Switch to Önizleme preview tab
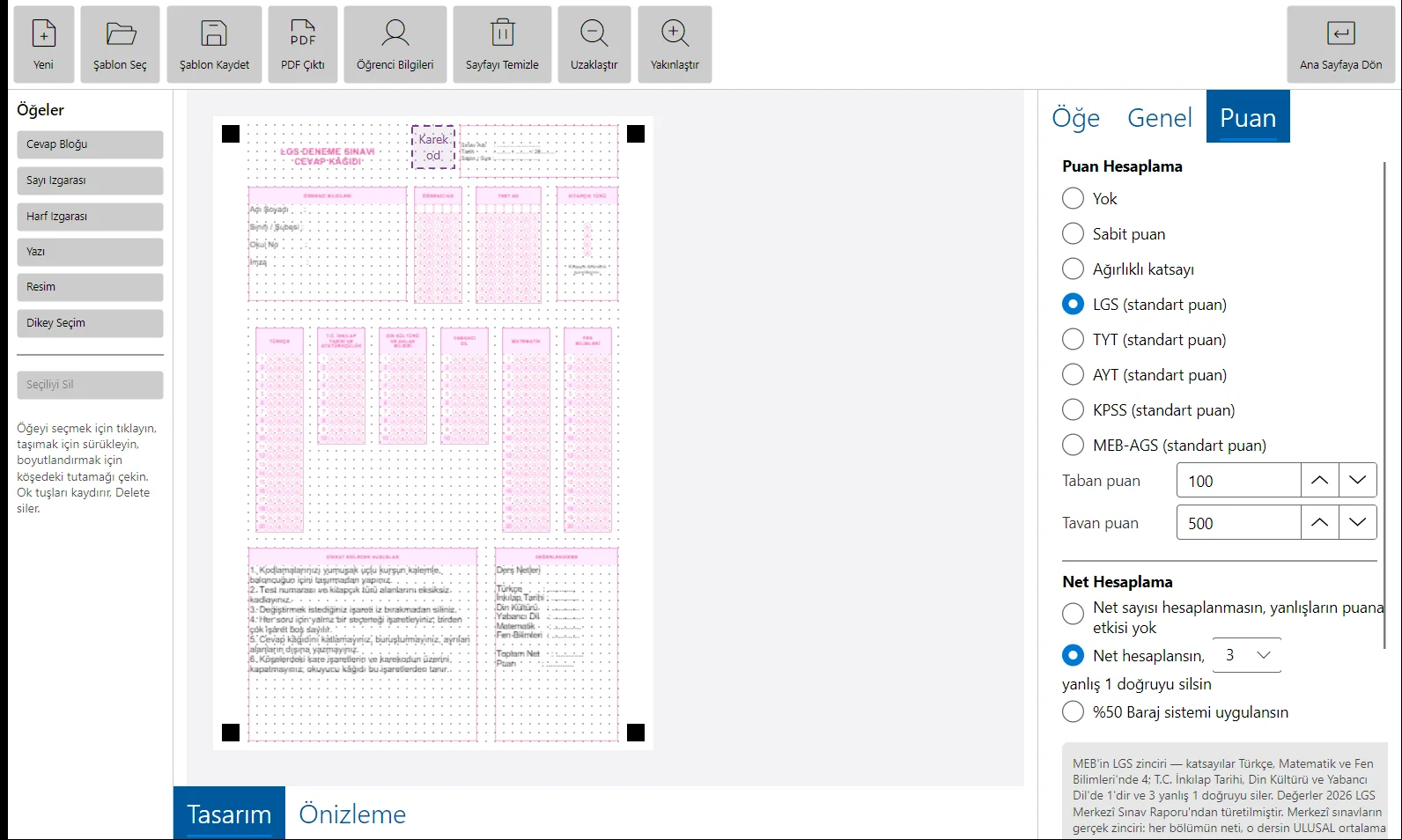This screenshot has width=1402, height=840. pos(352,814)
